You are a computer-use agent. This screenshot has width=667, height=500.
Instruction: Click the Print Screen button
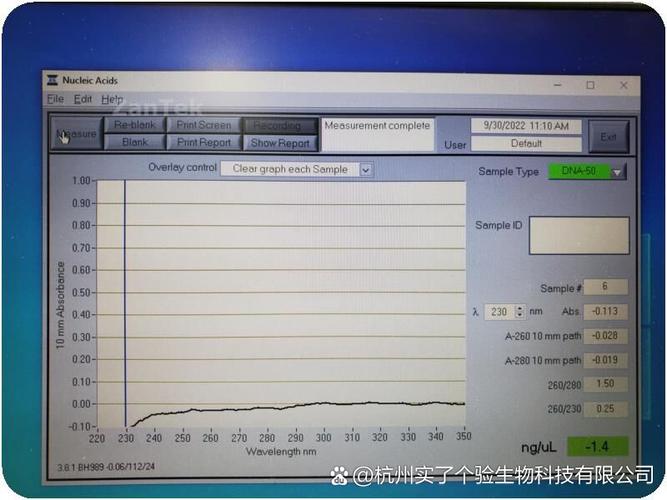(x=204, y=126)
